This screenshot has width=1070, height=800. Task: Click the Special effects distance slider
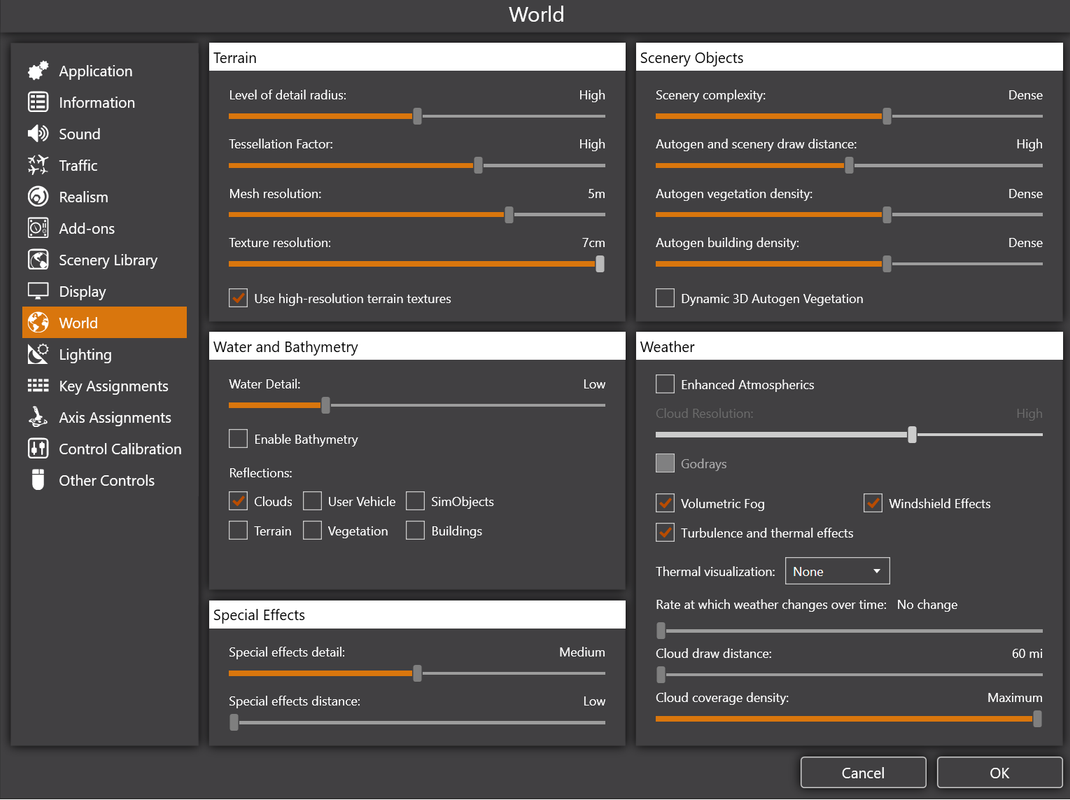click(417, 722)
